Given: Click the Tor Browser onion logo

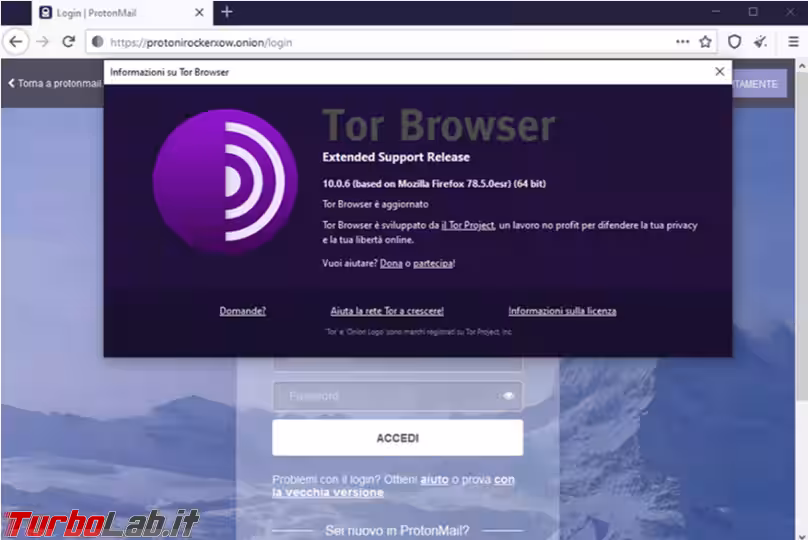Looking at the screenshot, I should click(225, 181).
